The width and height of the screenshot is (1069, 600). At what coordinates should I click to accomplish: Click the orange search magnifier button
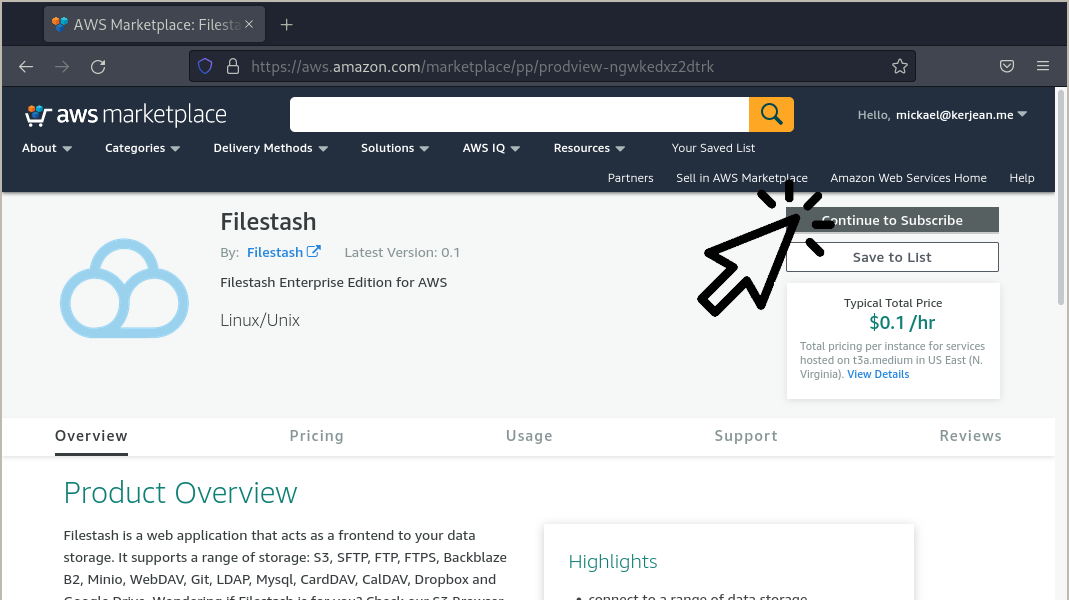pos(771,114)
